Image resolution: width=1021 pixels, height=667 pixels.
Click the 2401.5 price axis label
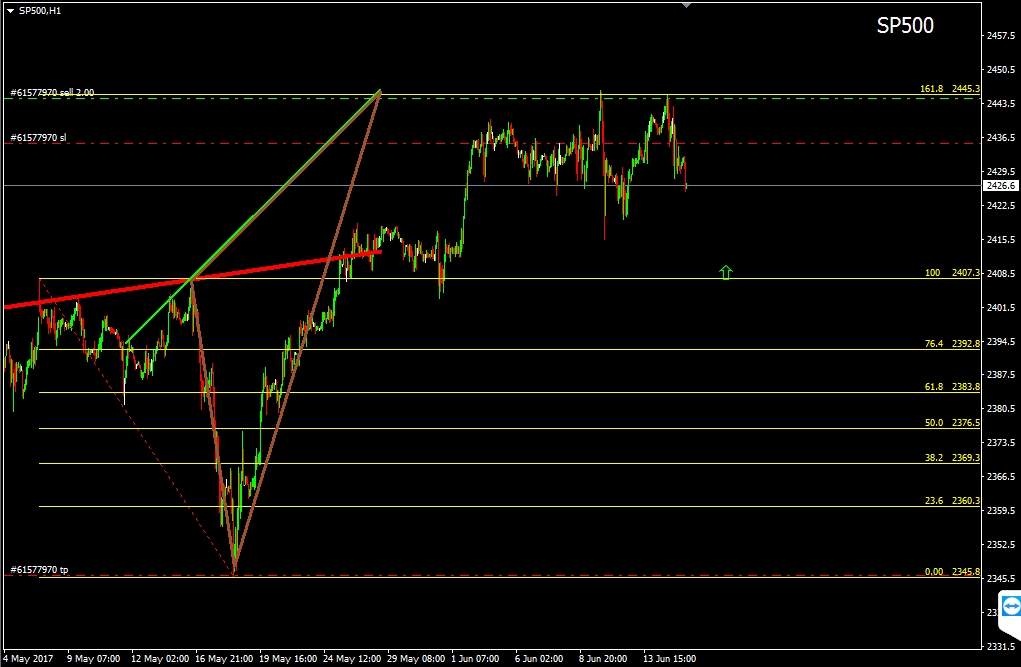(x=1001, y=307)
